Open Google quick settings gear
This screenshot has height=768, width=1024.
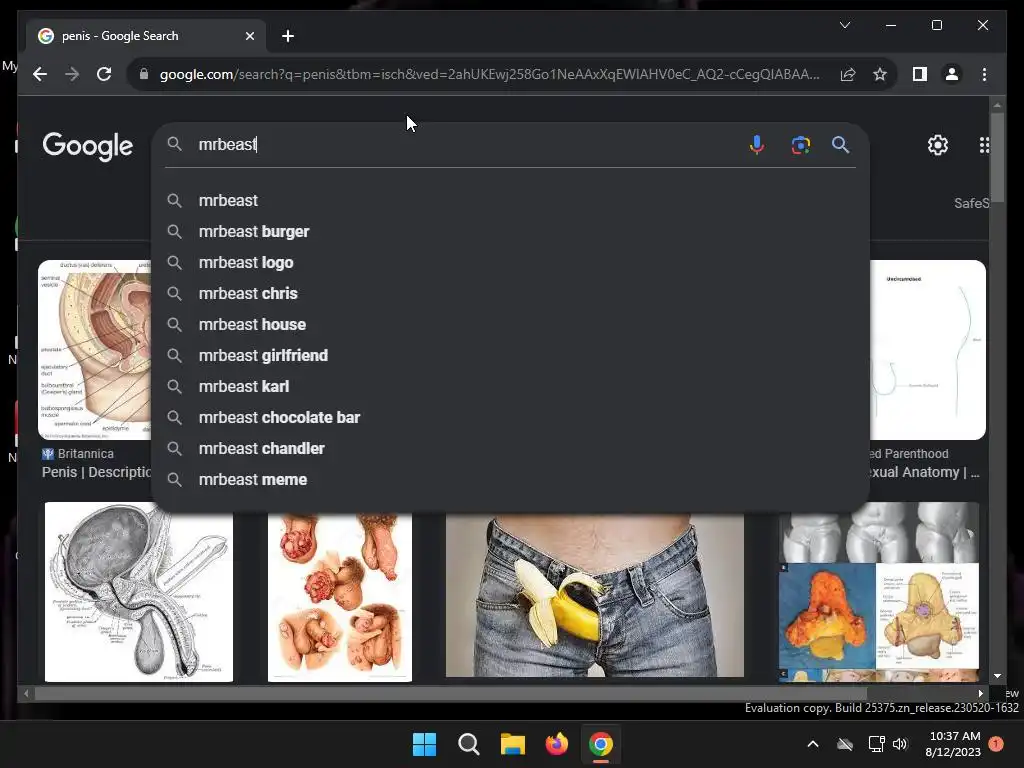[938, 145]
